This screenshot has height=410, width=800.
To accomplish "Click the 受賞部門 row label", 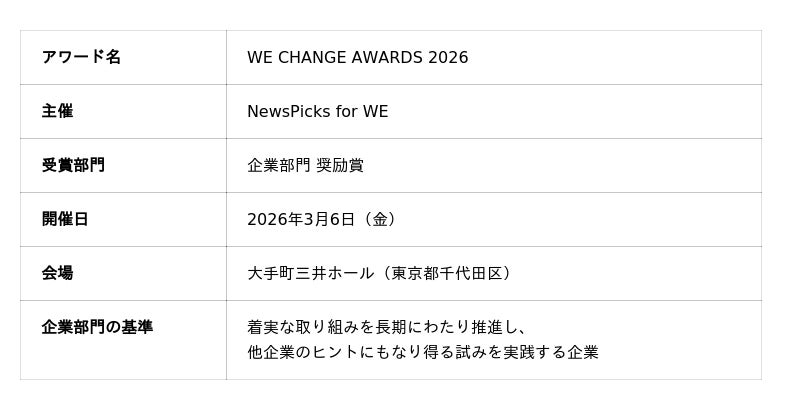I will coord(73,165).
